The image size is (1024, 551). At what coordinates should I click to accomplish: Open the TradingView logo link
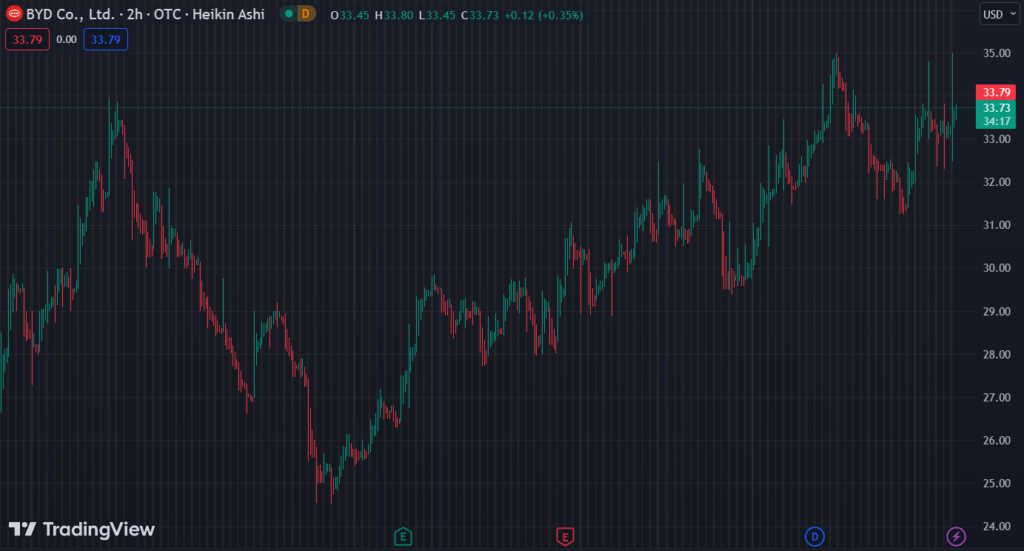[82, 529]
